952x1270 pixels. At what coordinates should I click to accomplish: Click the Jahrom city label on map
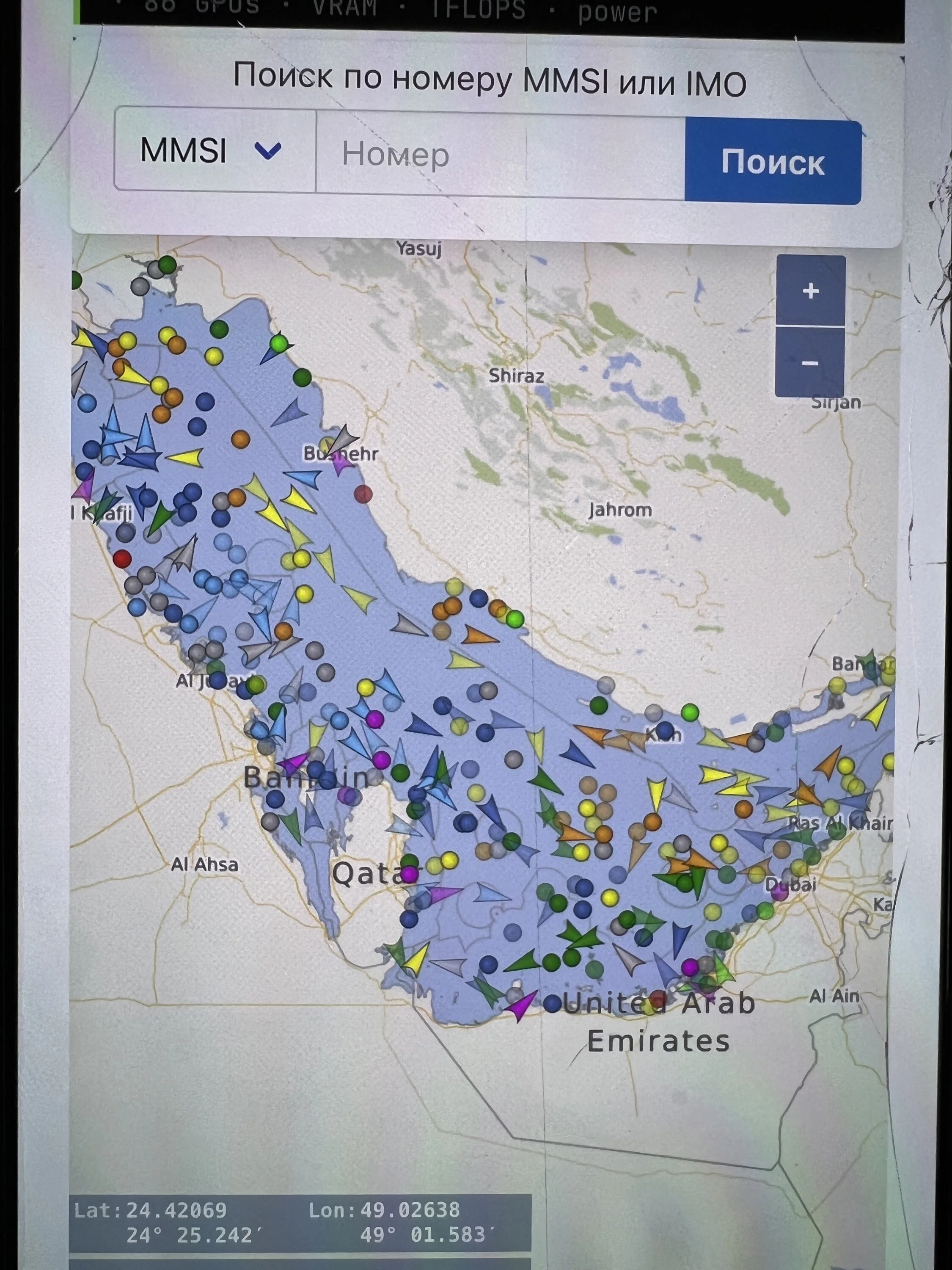[620, 510]
